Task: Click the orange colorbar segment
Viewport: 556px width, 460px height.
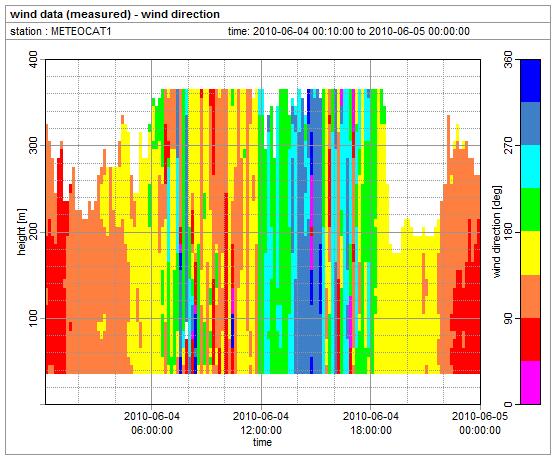Action: point(530,296)
